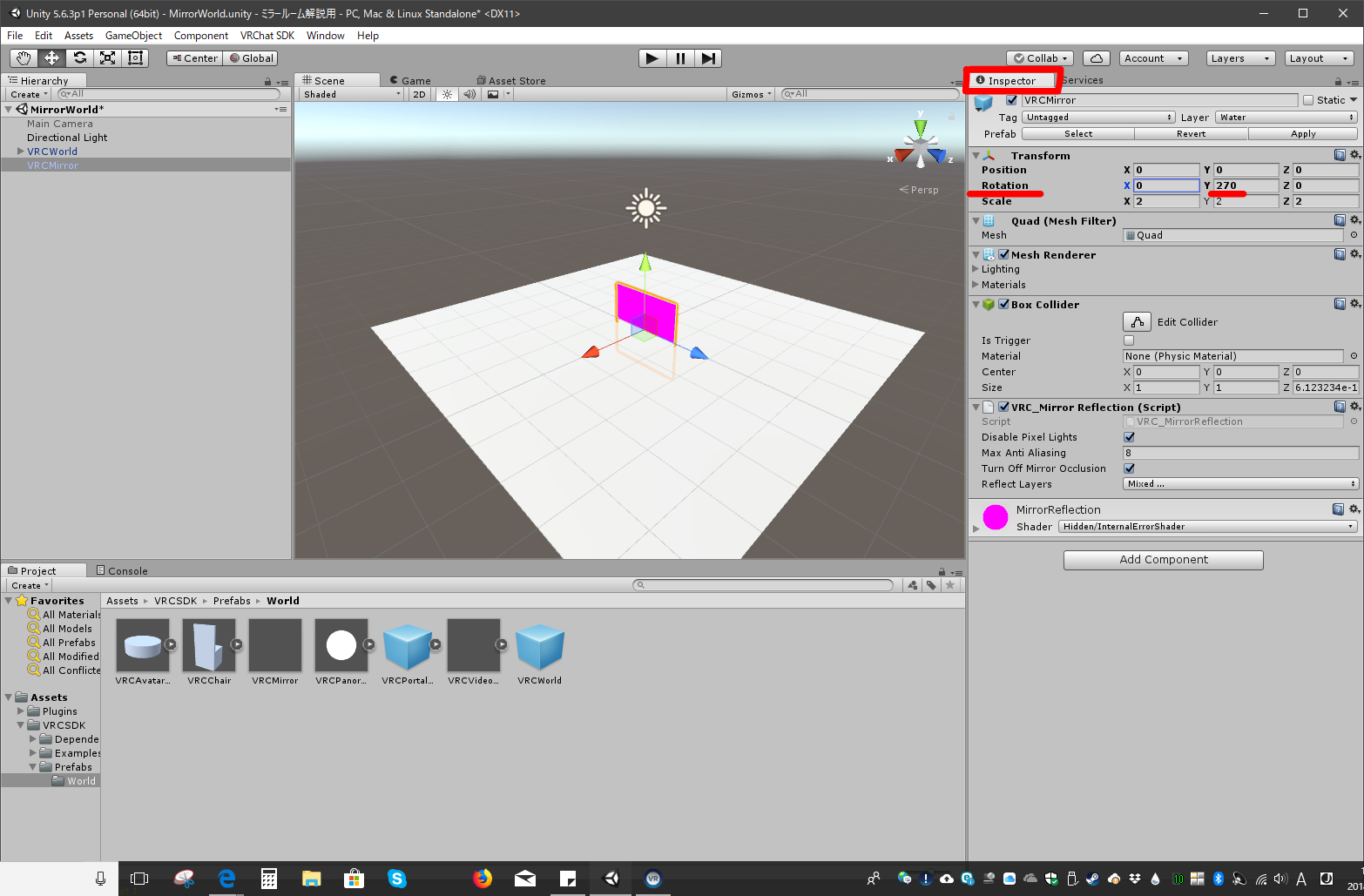Click the Add Component button
This screenshot has height=896, width=1364.
[x=1164, y=560]
